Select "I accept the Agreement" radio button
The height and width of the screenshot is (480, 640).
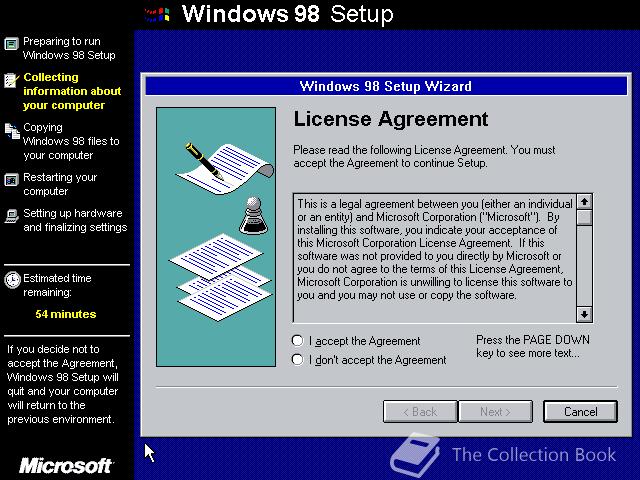point(298,340)
